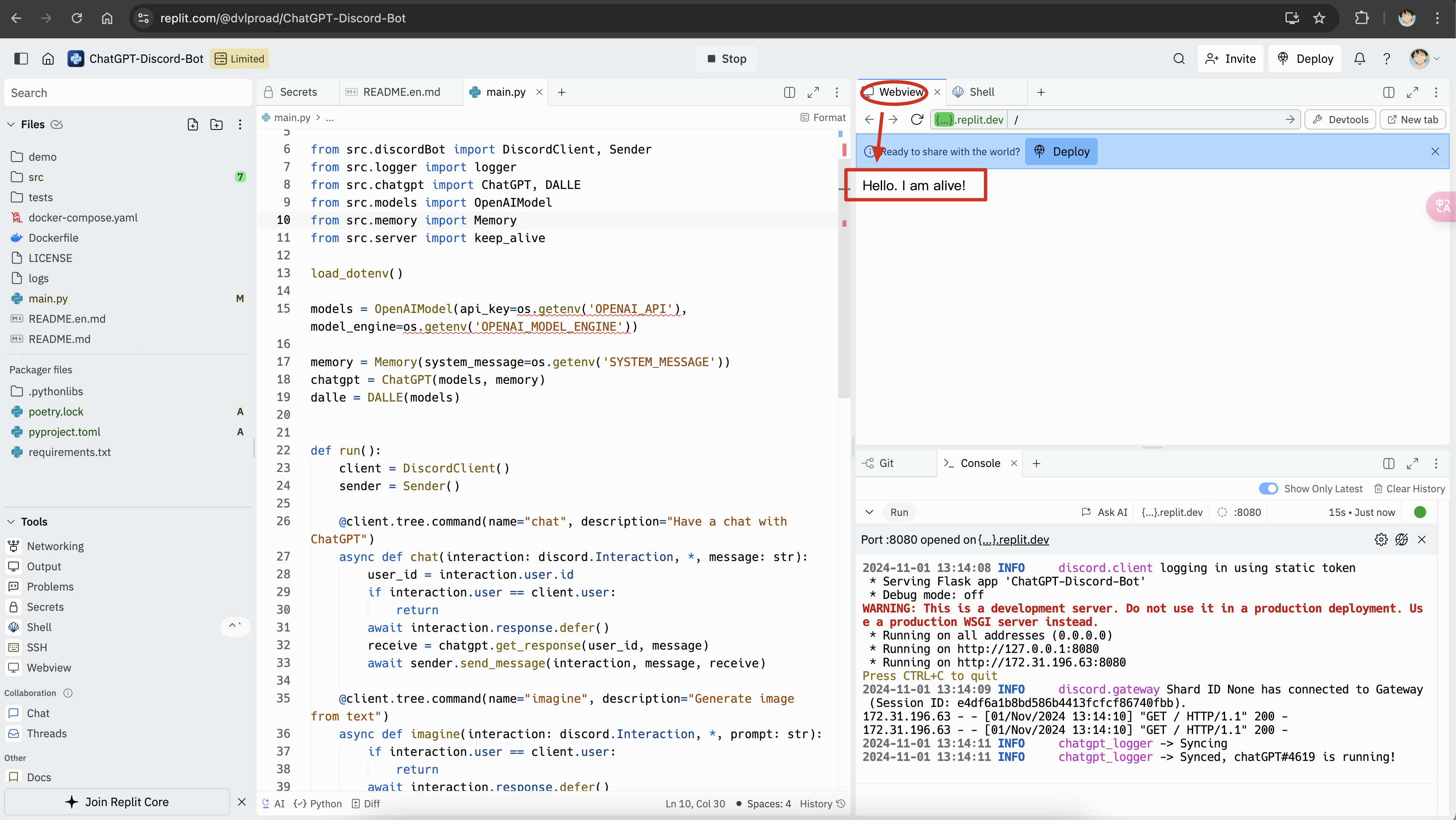Create a new folder in Files
This screenshot has height=820, width=1456.
point(217,124)
